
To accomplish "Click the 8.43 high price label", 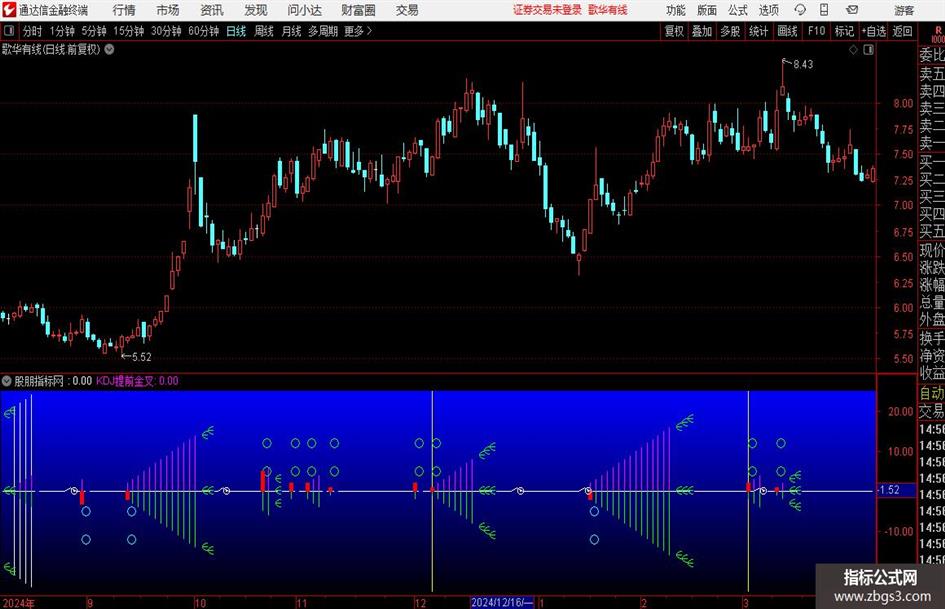I will pyautogui.click(x=803, y=65).
